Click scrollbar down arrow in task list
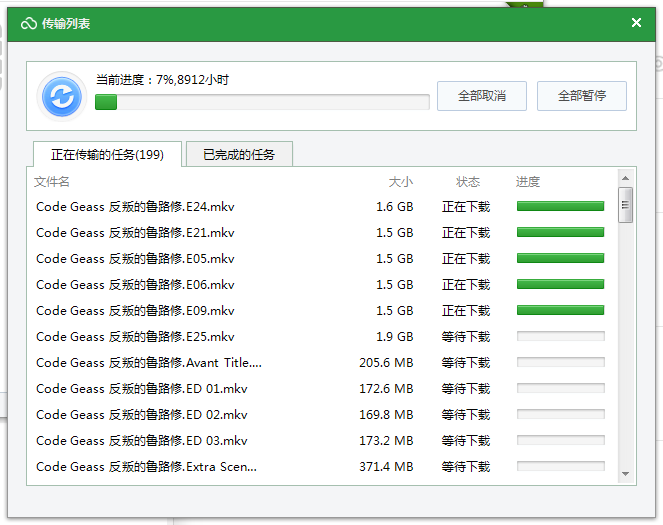This screenshot has height=525, width=663. [x=625, y=474]
